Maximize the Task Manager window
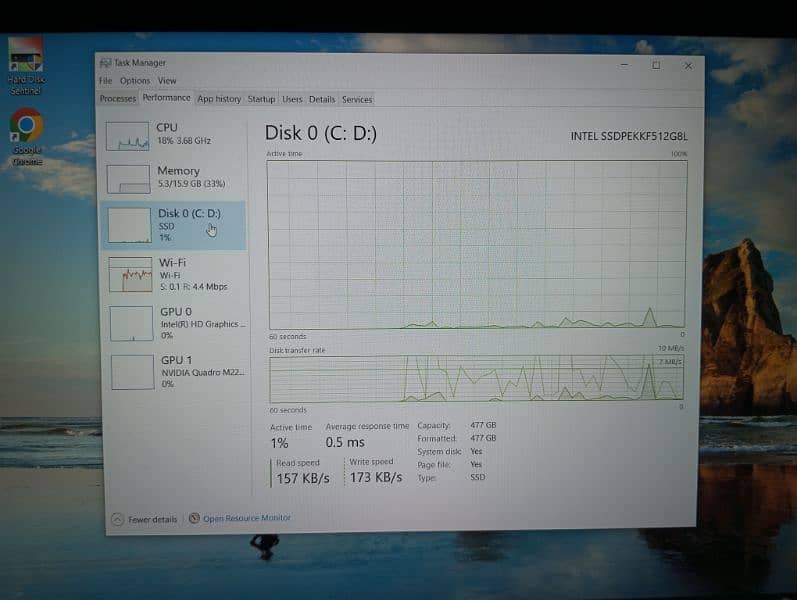Viewport: 797px width, 600px height. [656, 65]
